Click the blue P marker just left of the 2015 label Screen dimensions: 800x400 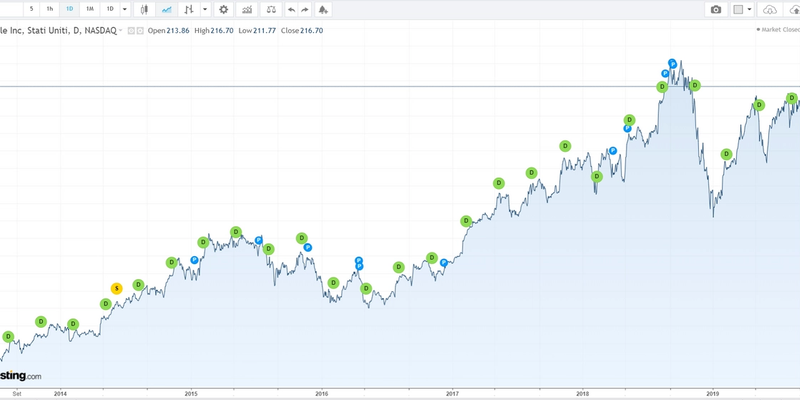click(x=194, y=260)
